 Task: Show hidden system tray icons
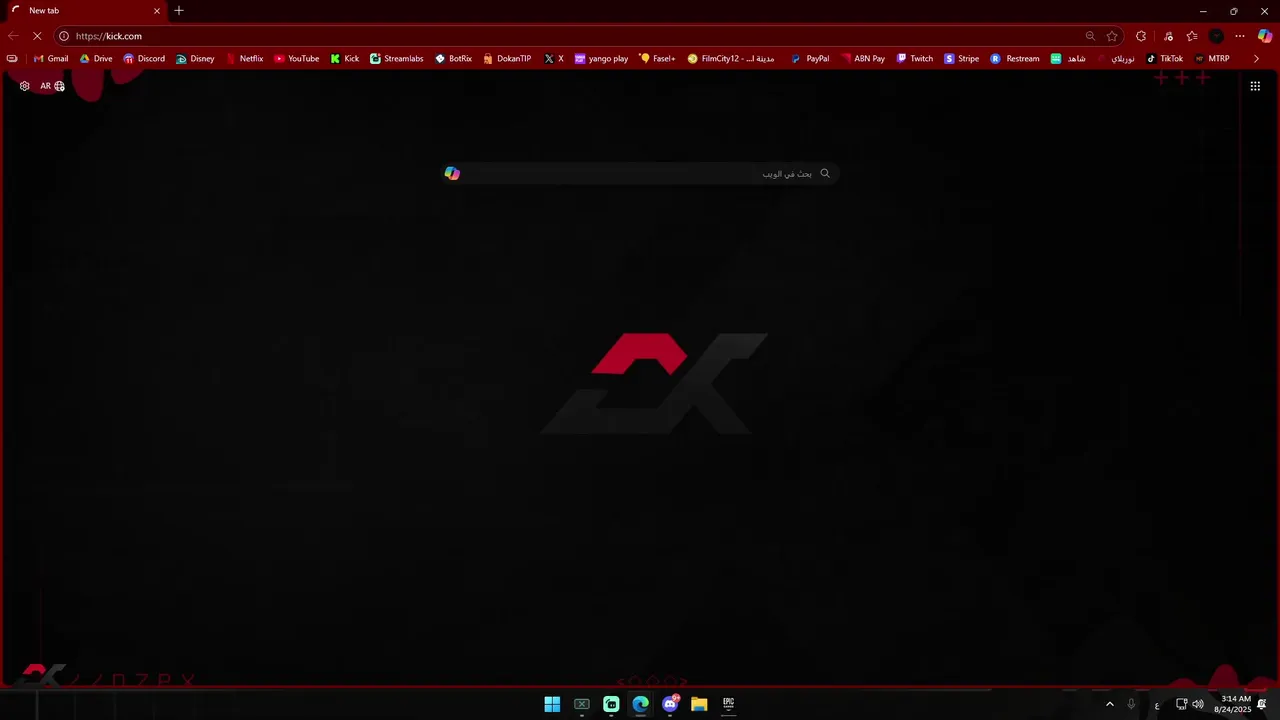pos(1109,704)
